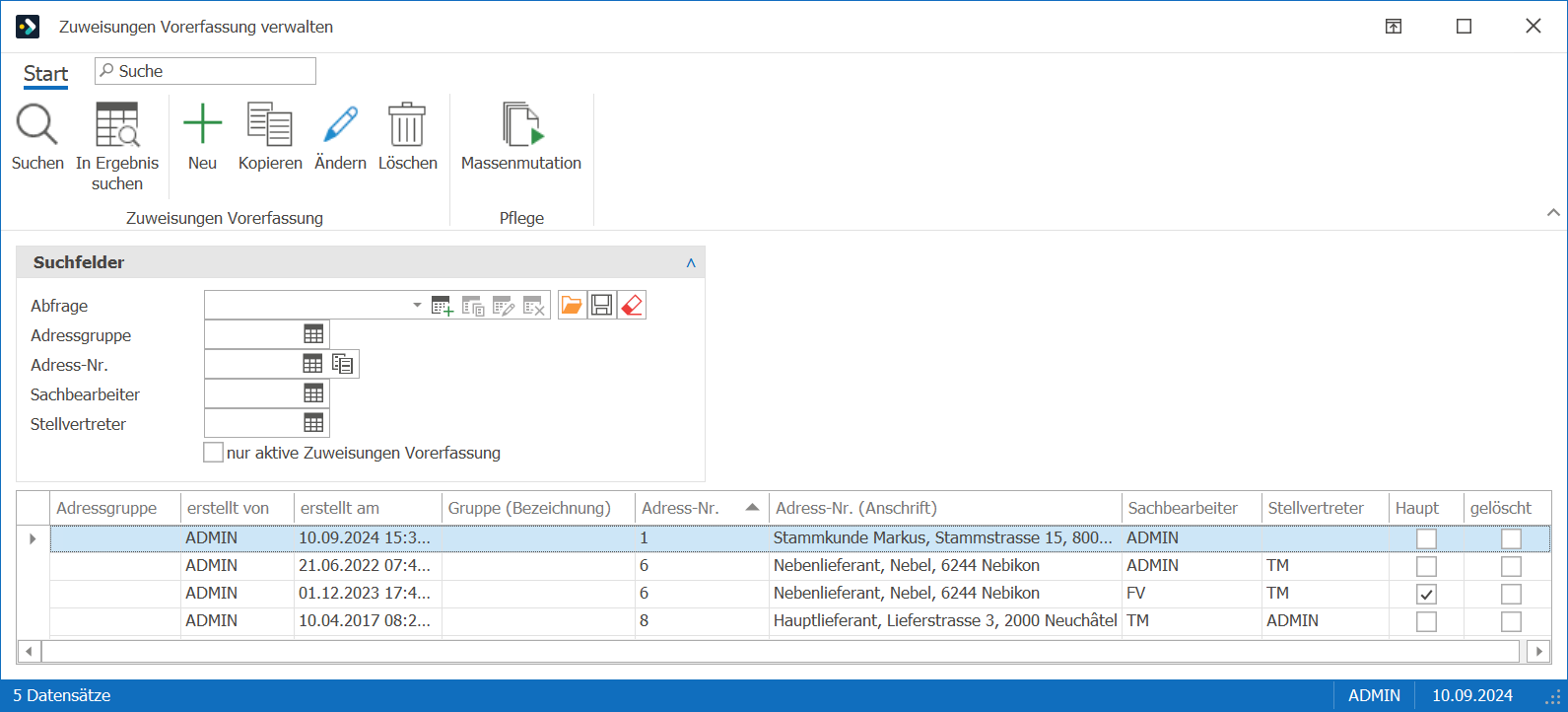Click the horizontal scrollbar right arrow

1537,651
